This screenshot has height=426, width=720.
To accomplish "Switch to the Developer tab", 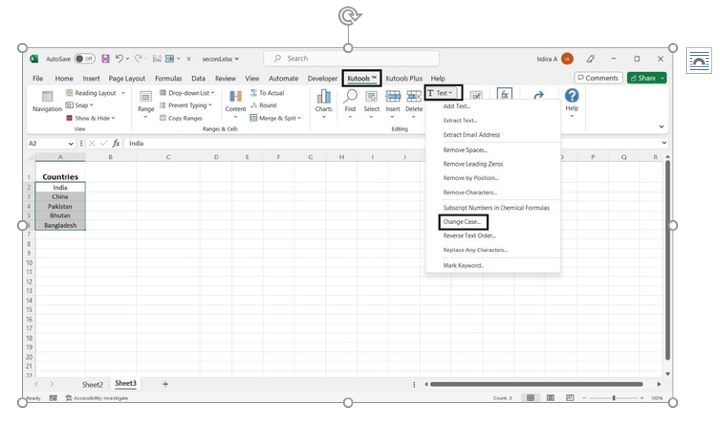I will pyautogui.click(x=322, y=78).
